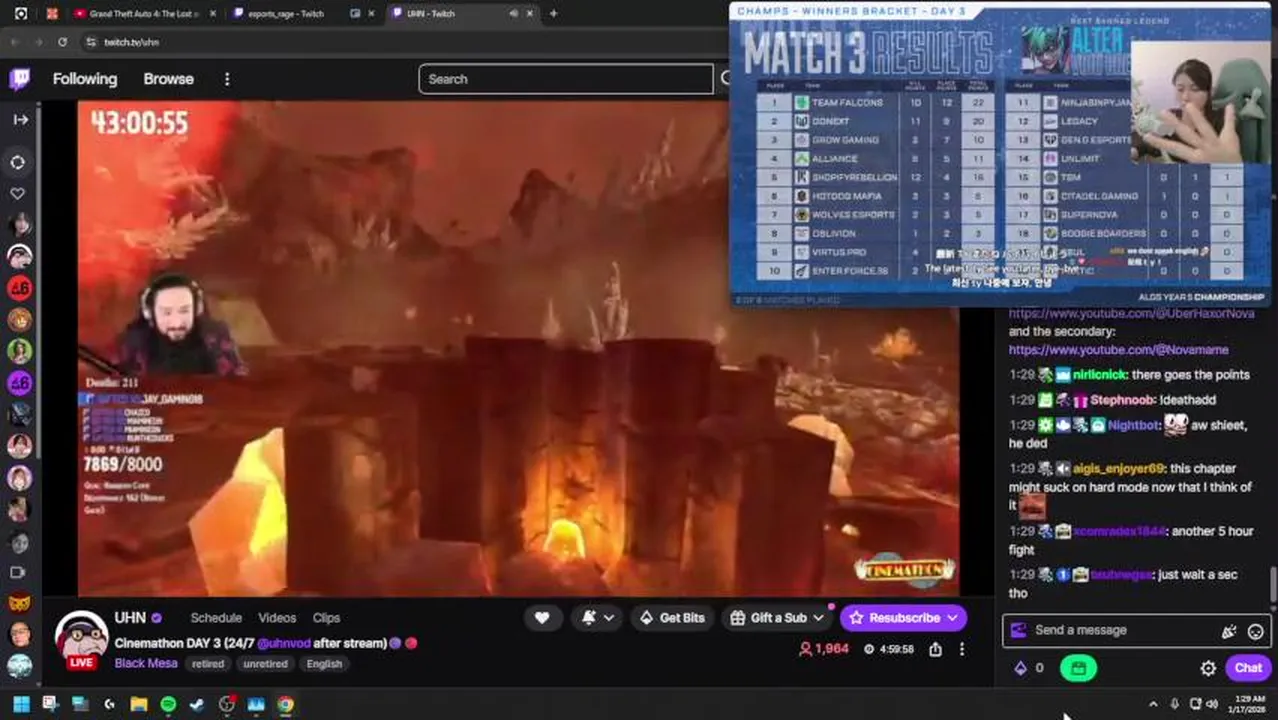Viewport: 1278px width, 720px height.
Task: Select the UHN Twitch tab
Action: point(431,14)
